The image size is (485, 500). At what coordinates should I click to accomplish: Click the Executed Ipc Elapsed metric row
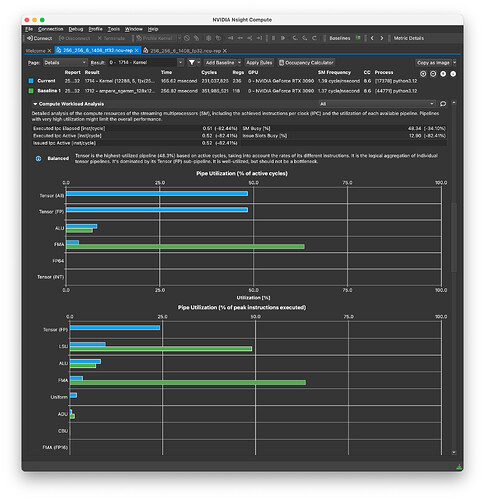click(x=135, y=128)
